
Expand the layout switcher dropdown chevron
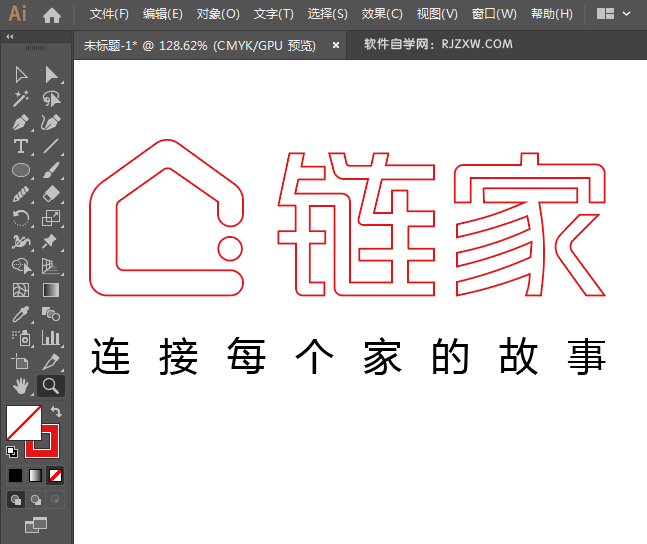pos(626,14)
